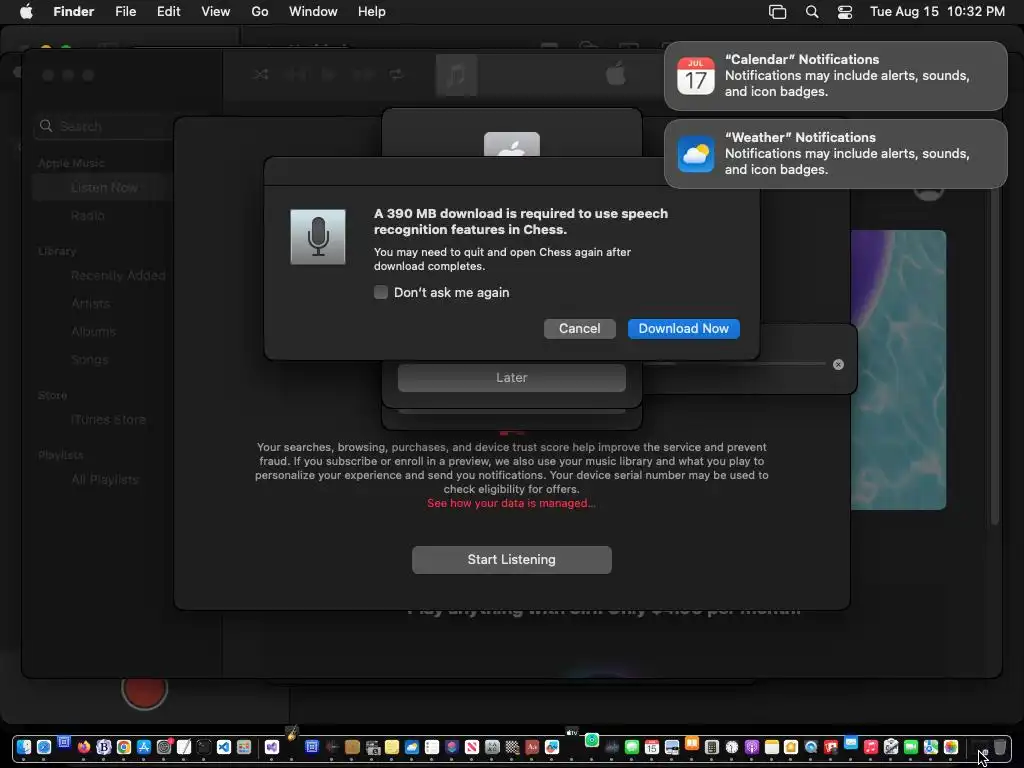Screen dimensions: 1024x768
Task: Select Albums in Music library
Action: pos(93,332)
